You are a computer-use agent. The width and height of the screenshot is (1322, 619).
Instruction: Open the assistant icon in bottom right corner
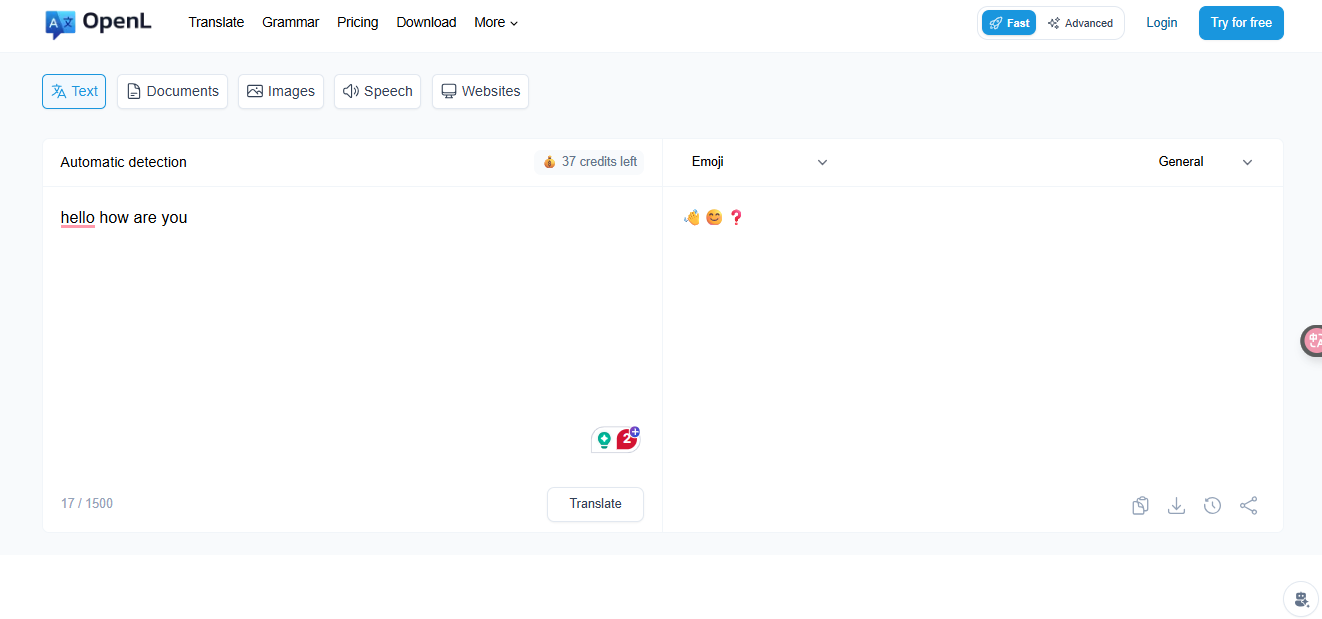pos(1299,598)
